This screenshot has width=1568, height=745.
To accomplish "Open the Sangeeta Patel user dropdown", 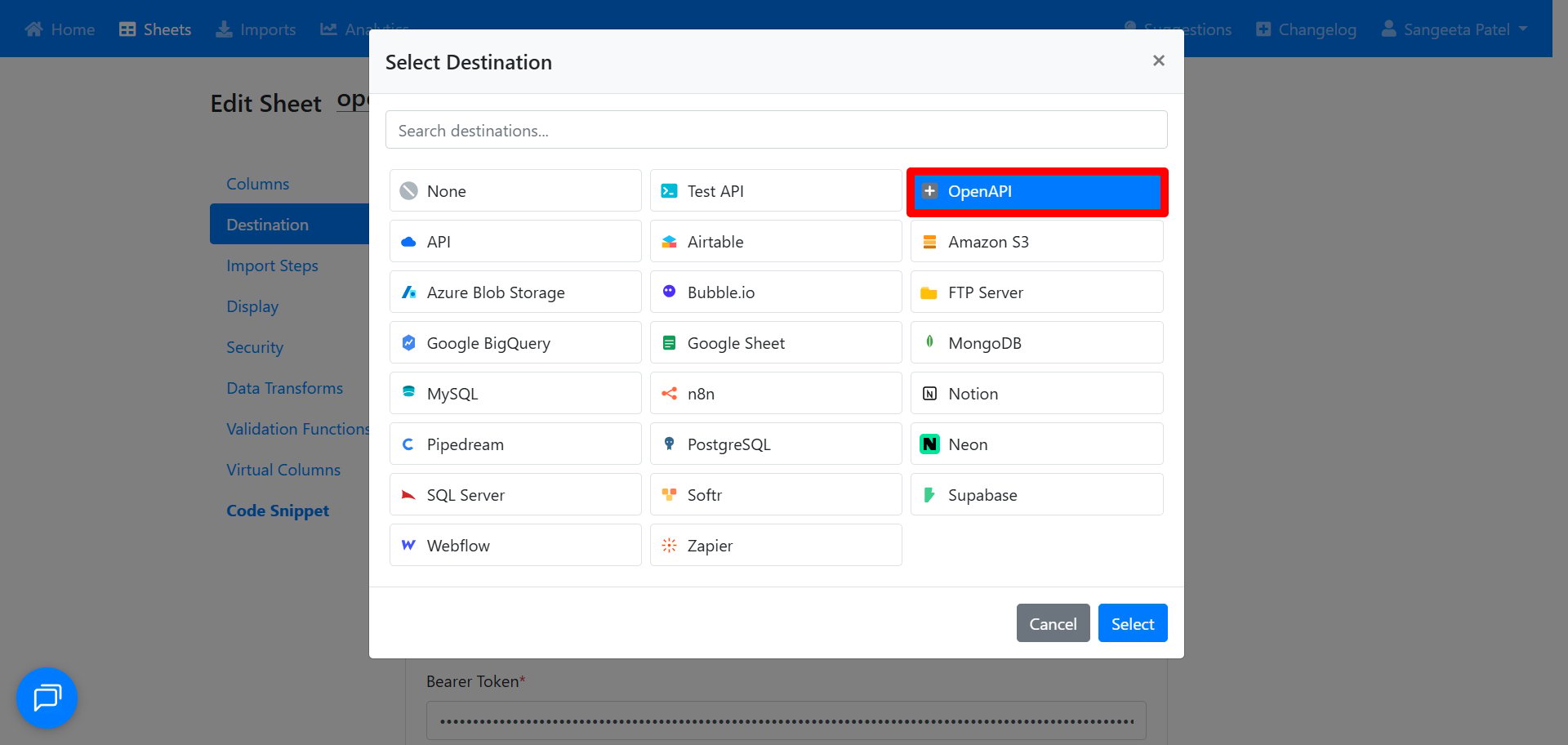I will coord(1454,29).
